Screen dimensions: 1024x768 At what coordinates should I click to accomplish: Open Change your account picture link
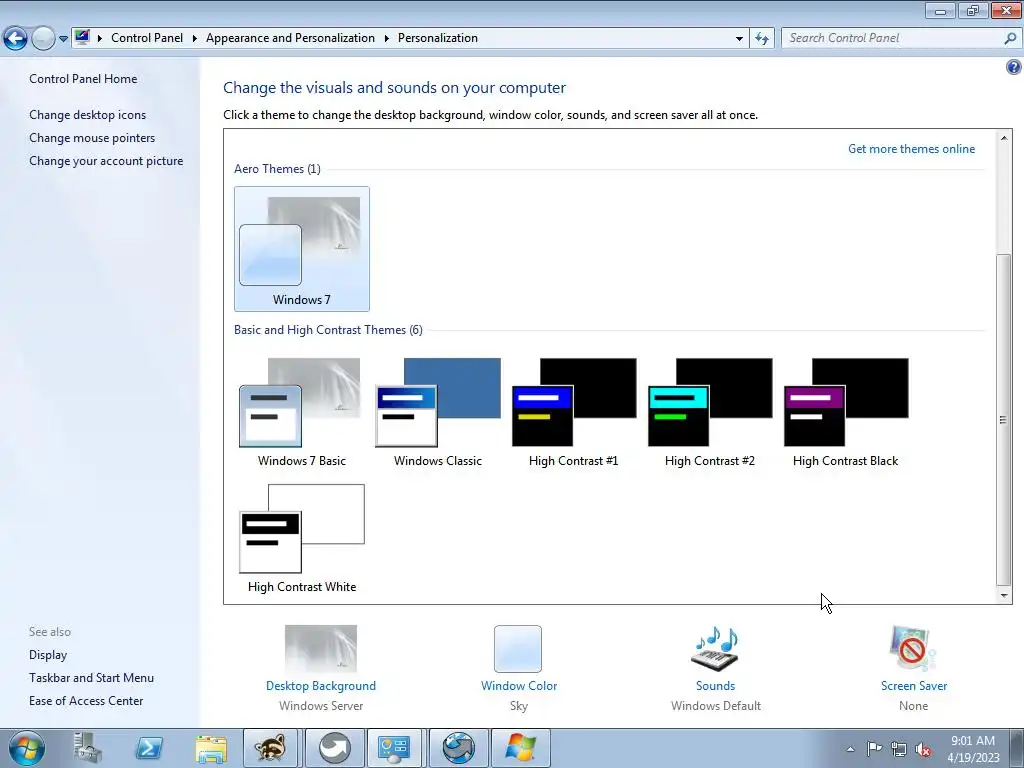106,161
